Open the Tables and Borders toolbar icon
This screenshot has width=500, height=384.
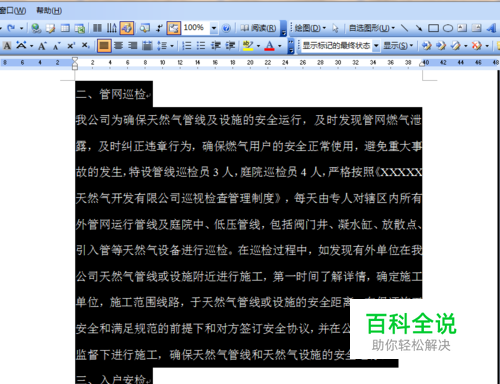(x=51, y=28)
